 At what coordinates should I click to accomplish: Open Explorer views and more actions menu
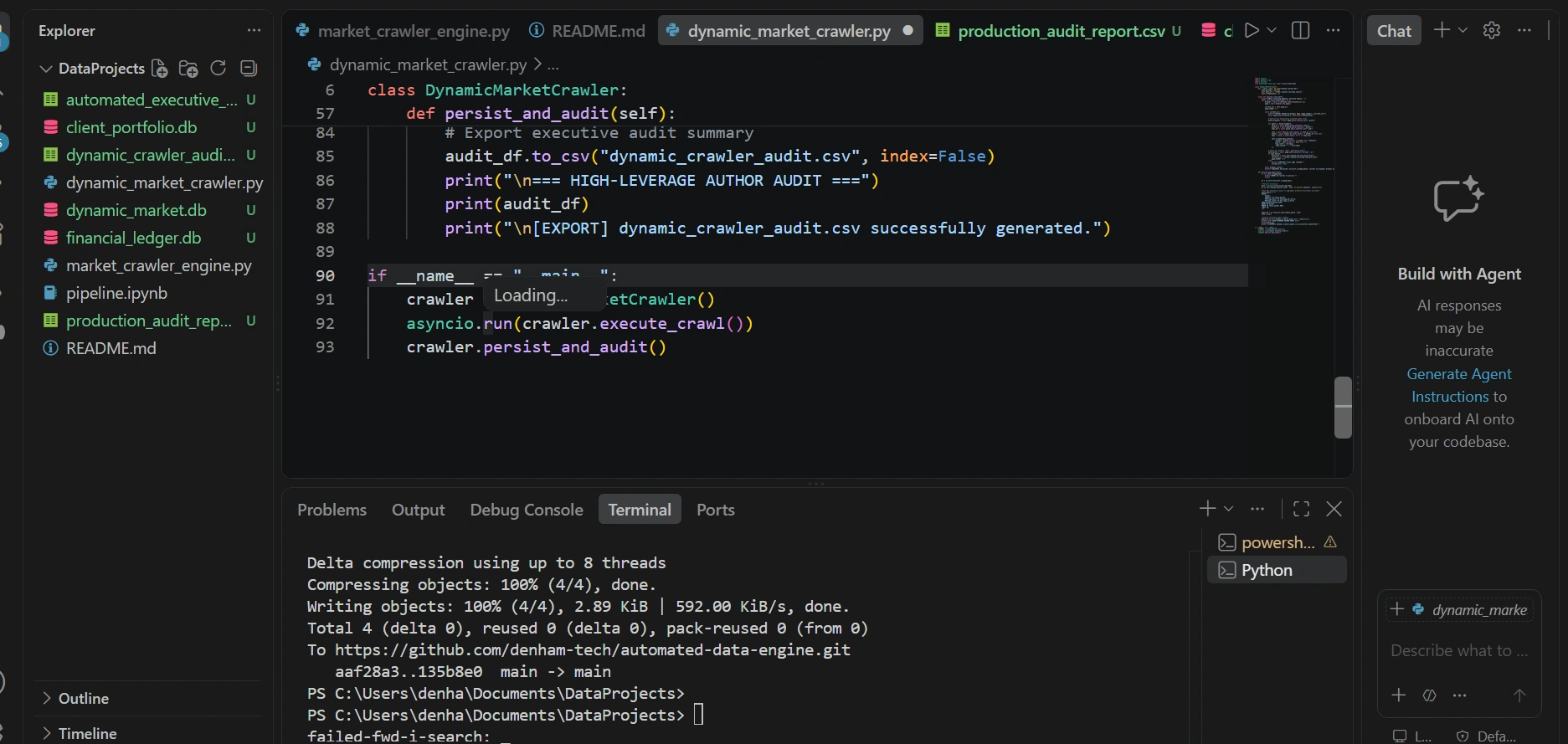254,30
